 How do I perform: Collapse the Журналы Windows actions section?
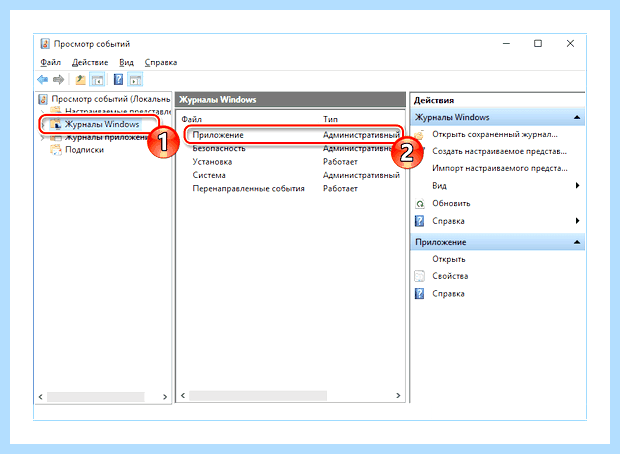pos(577,117)
